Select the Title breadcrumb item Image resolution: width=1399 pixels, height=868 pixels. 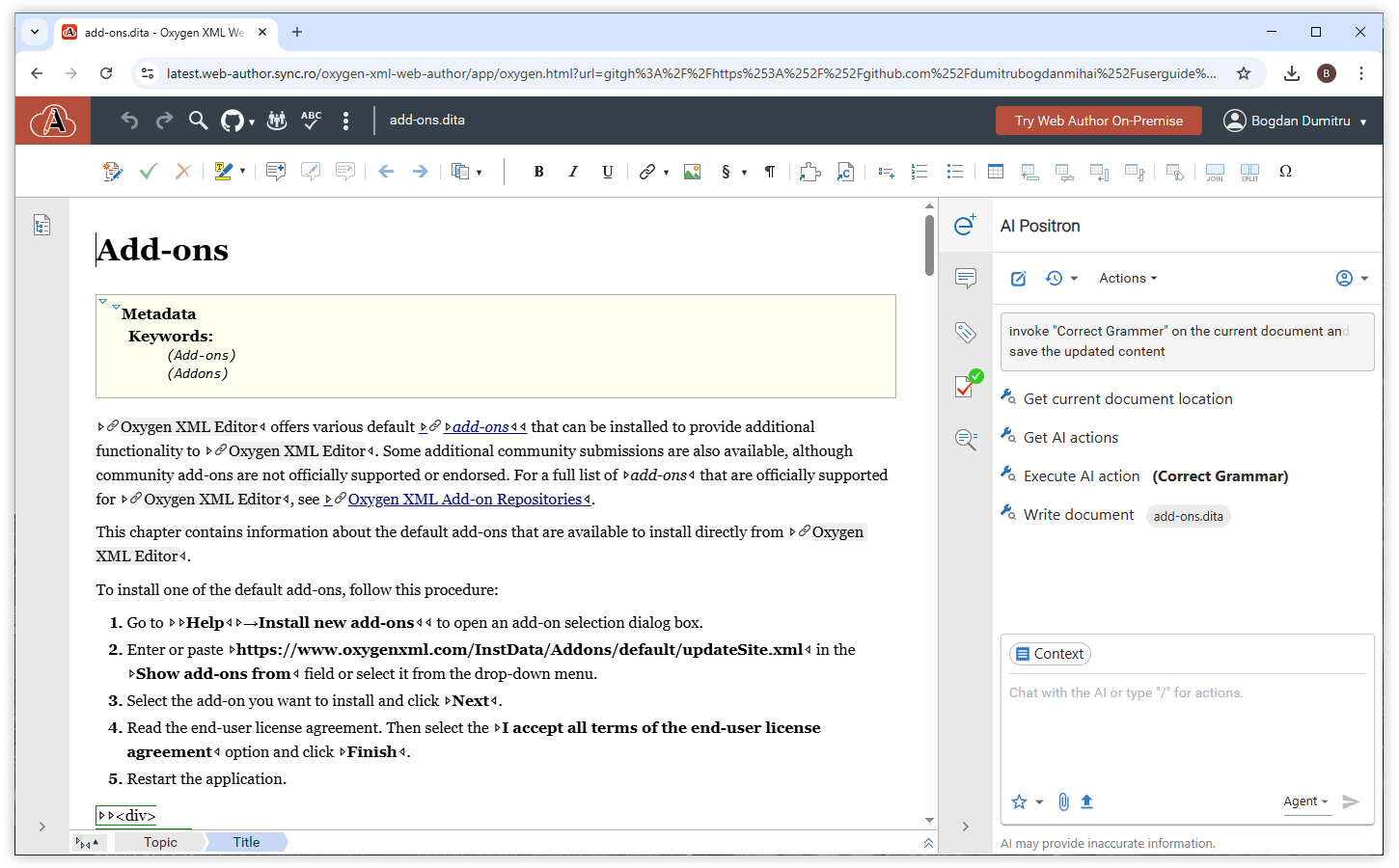246,842
